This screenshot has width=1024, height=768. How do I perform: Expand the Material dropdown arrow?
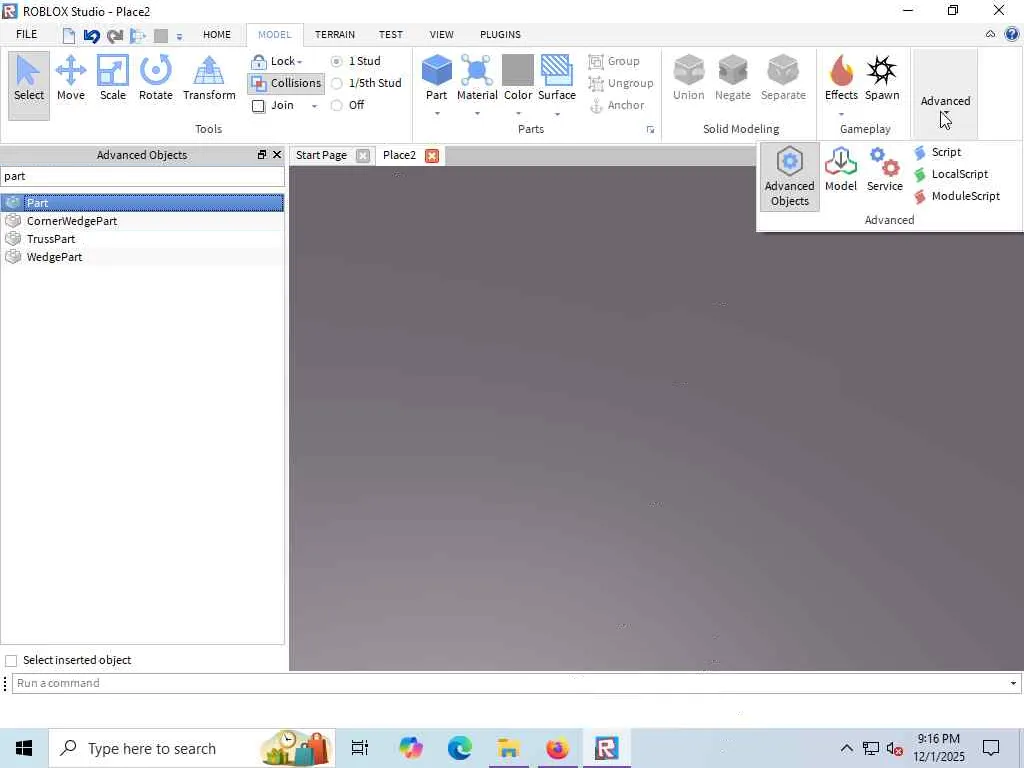(477, 114)
